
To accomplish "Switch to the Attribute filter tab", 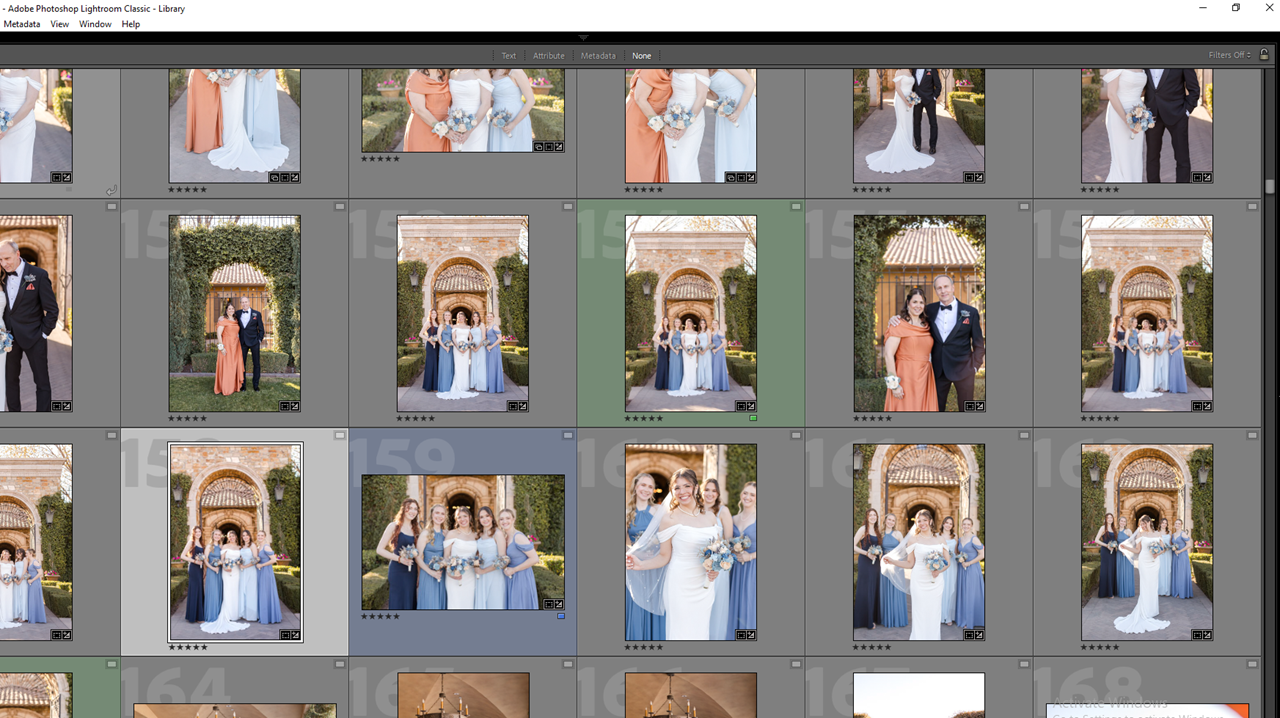I will (549, 56).
